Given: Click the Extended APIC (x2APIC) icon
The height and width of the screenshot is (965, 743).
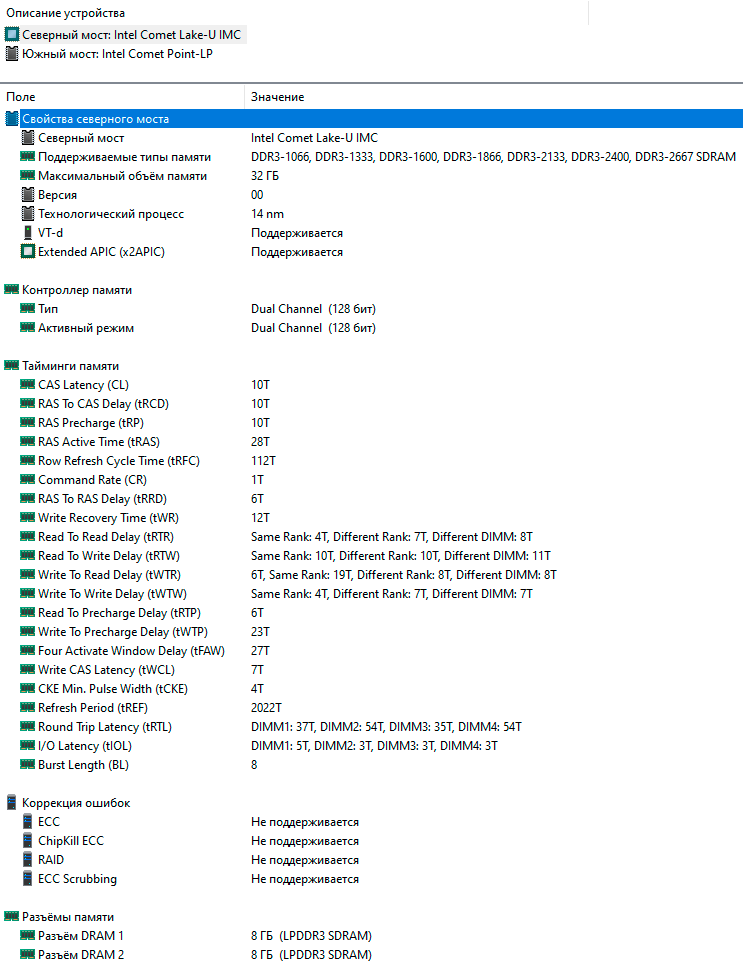Looking at the screenshot, I should [x=28, y=252].
